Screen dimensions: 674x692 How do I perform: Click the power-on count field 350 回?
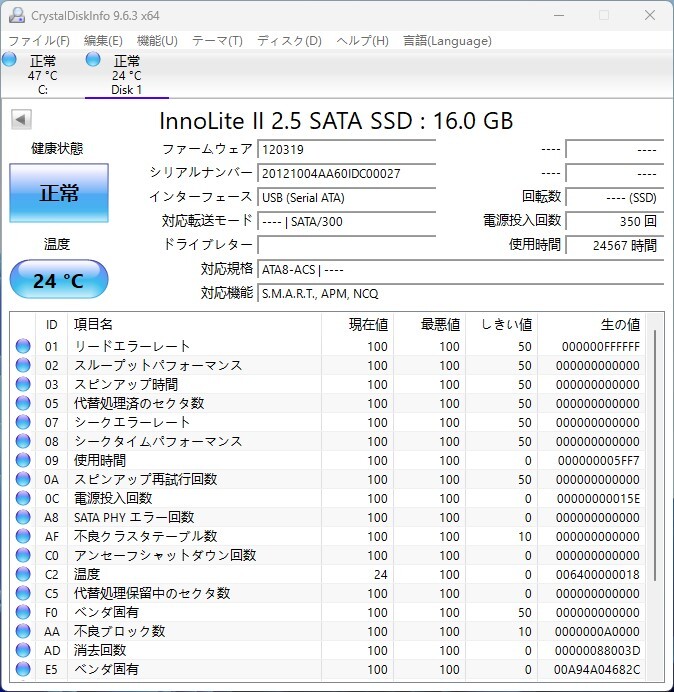tap(614, 221)
